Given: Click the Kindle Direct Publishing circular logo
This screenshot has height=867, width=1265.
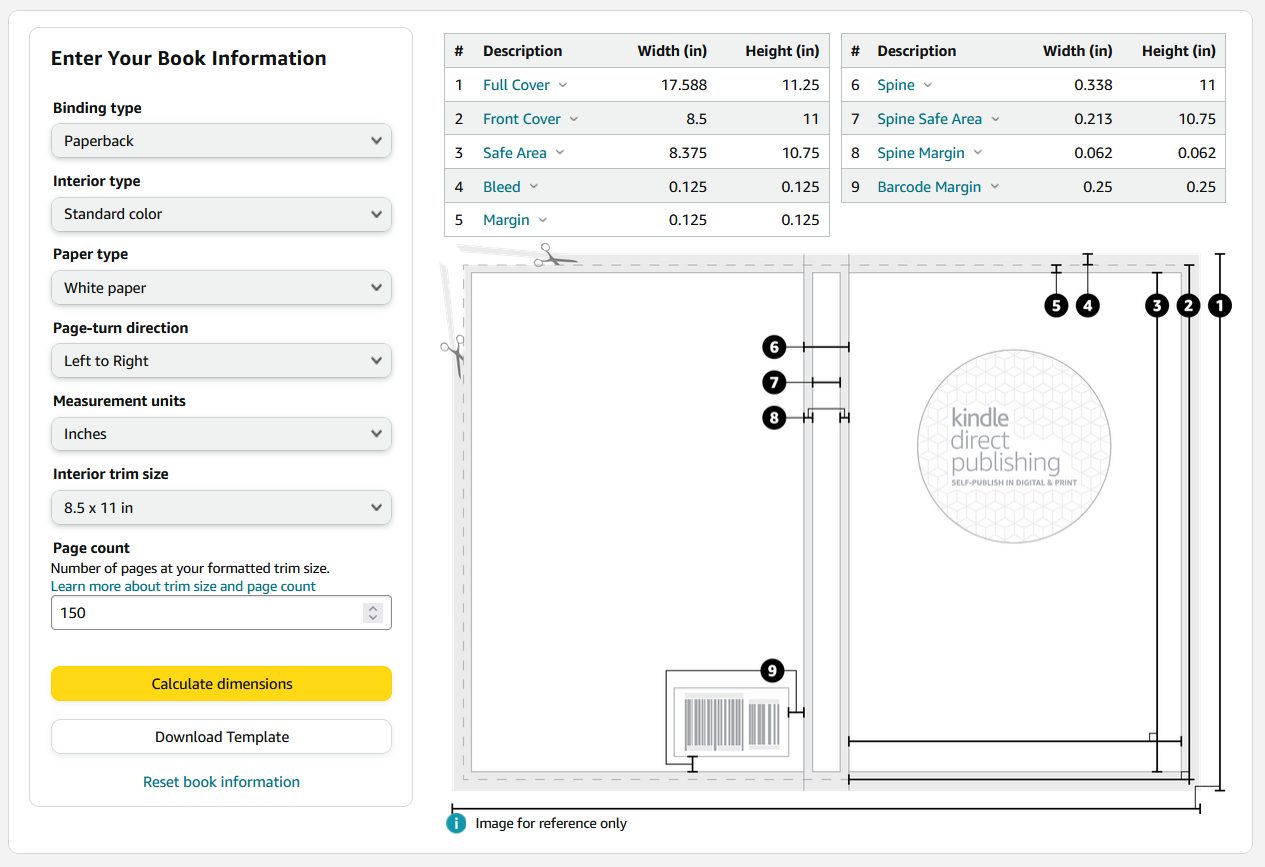Looking at the screenshot, I should (1013, 447).
